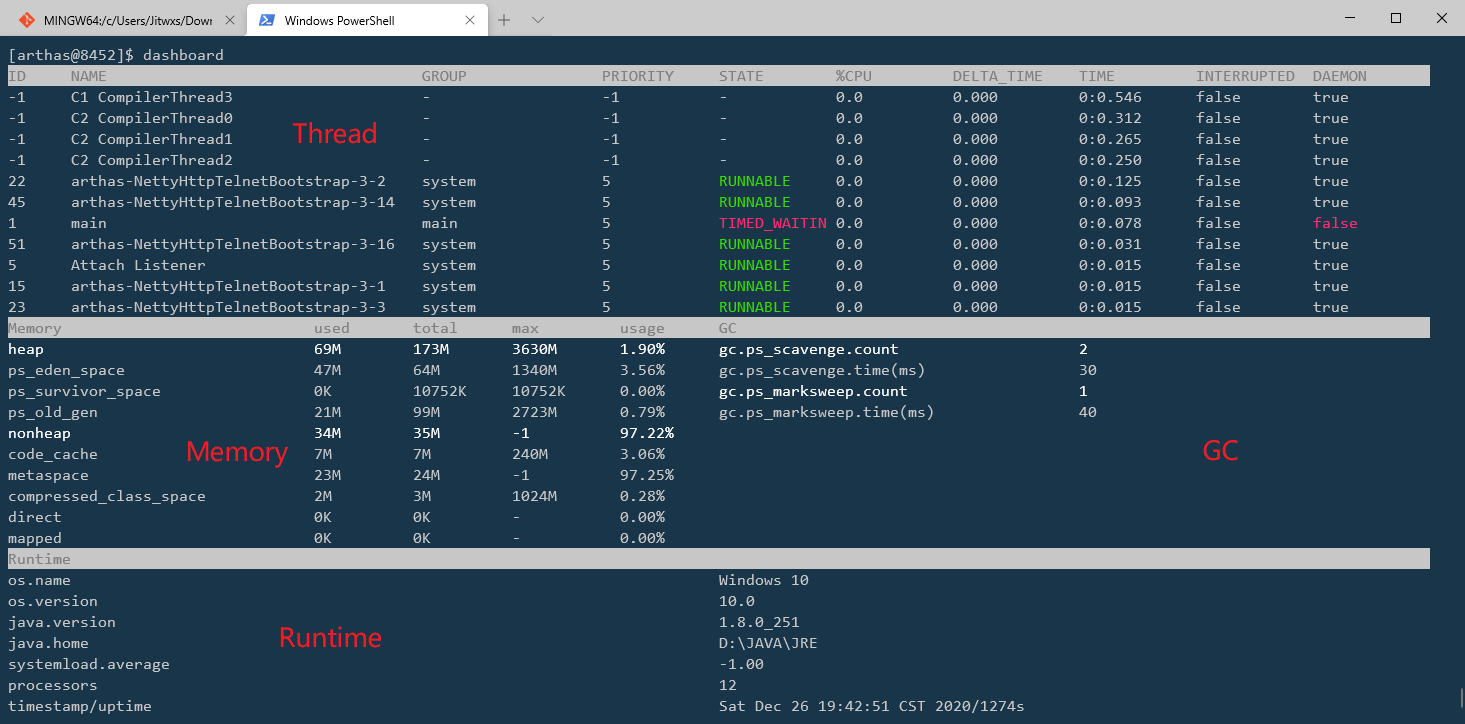Click the STATE column header in the thread table

[740, 76]
